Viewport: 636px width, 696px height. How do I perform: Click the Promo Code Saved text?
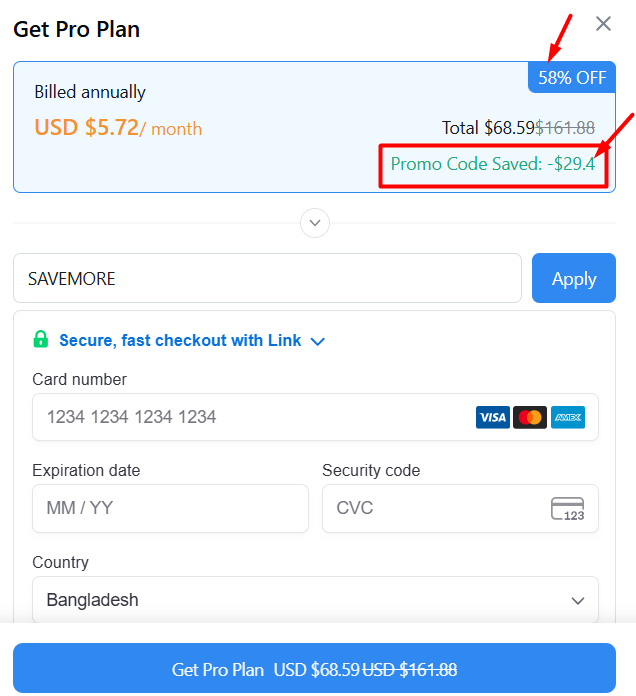[x=492, y=164]
